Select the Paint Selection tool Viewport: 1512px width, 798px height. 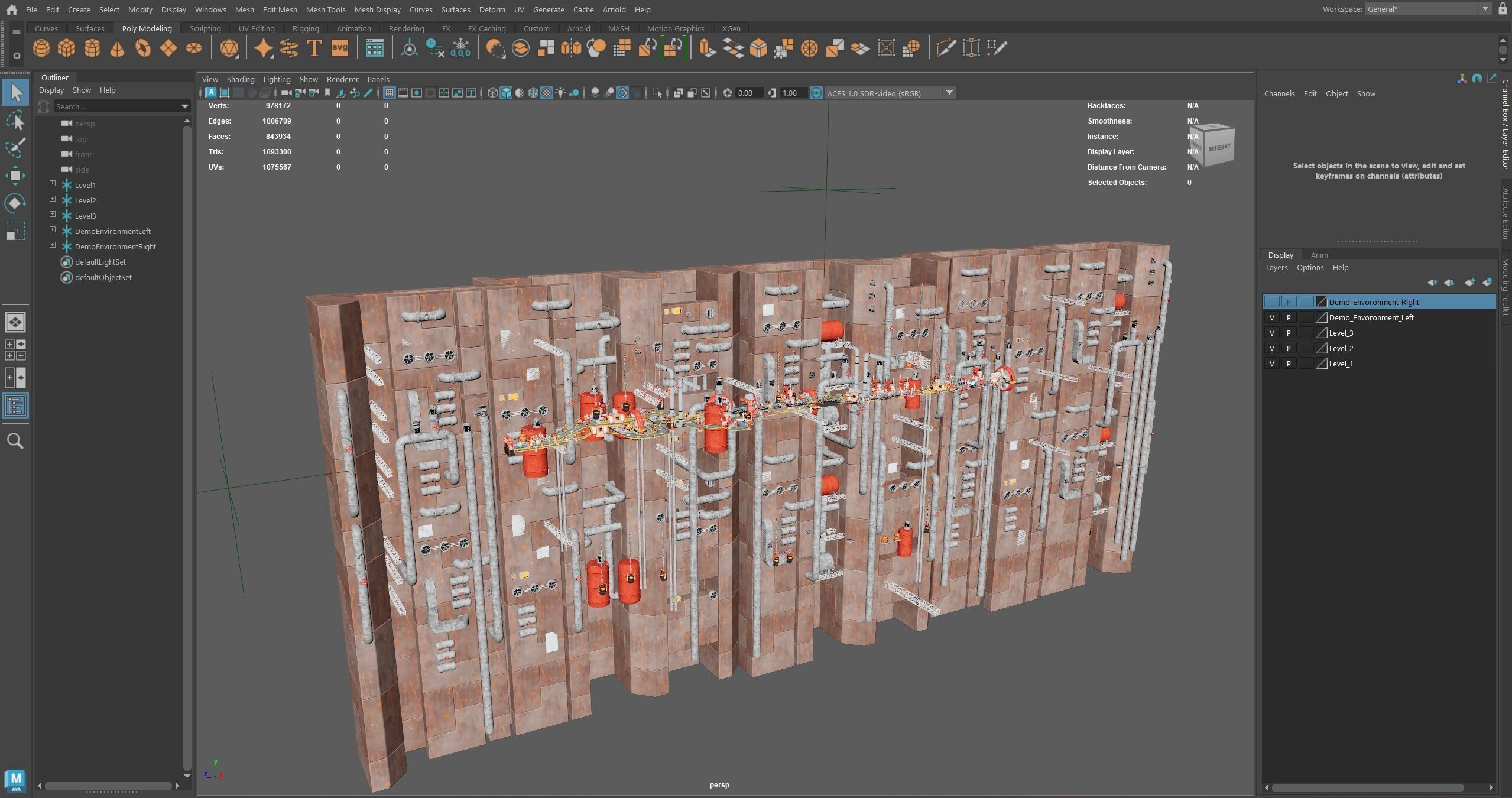pos(15,148)
